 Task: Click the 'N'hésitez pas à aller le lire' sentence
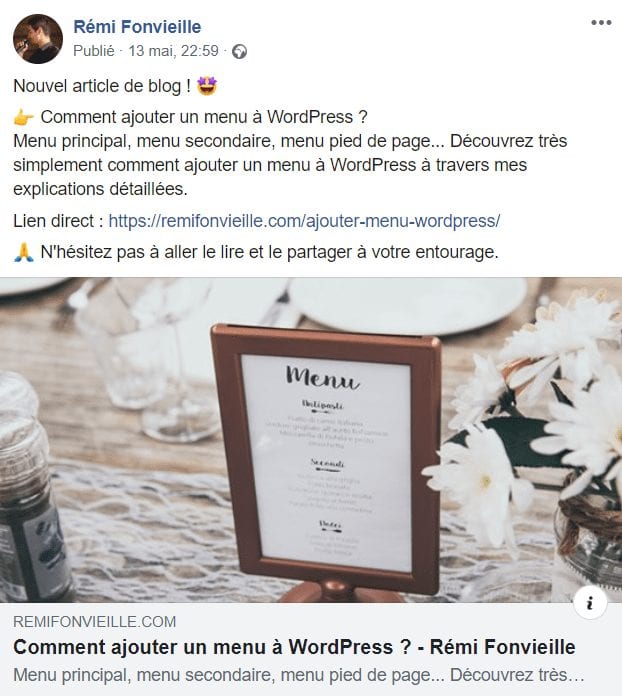[x=269, y=252]
